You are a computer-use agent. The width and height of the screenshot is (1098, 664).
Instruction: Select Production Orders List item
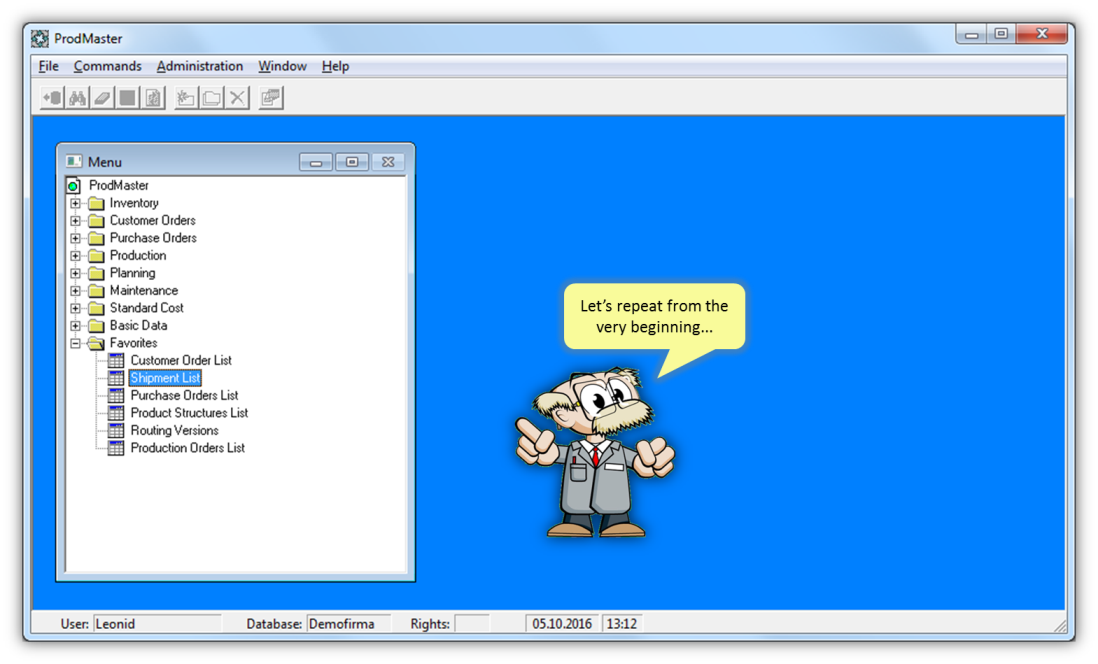(188, 448)
